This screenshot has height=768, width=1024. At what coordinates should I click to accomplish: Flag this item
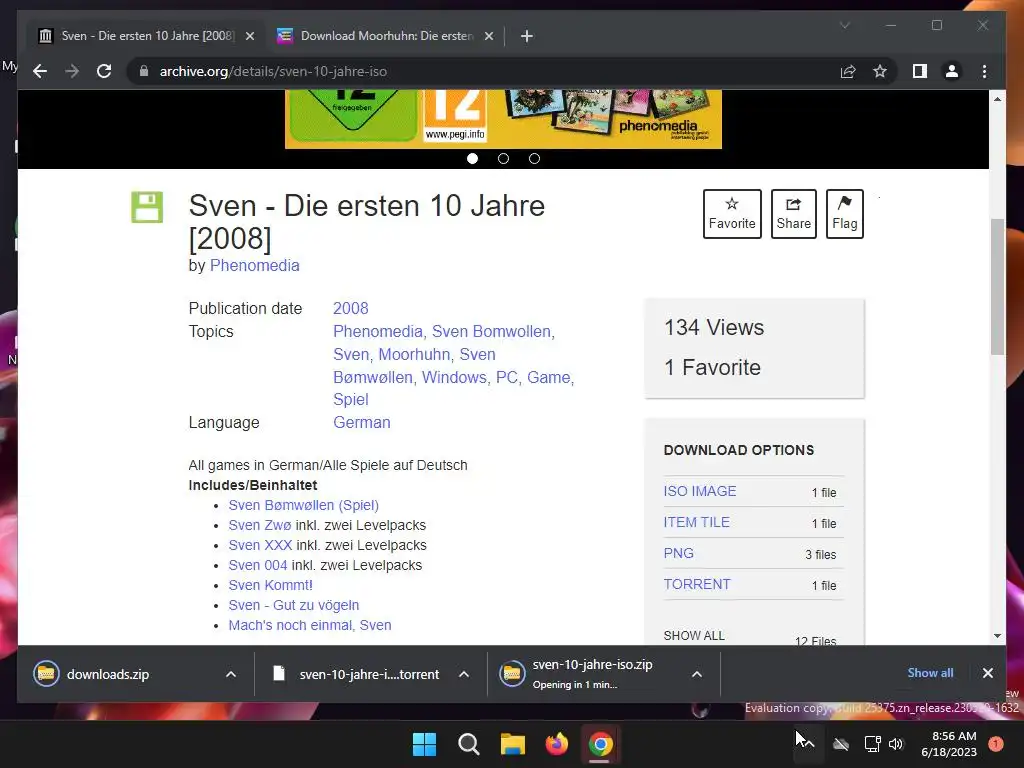(x=844, y=214)
